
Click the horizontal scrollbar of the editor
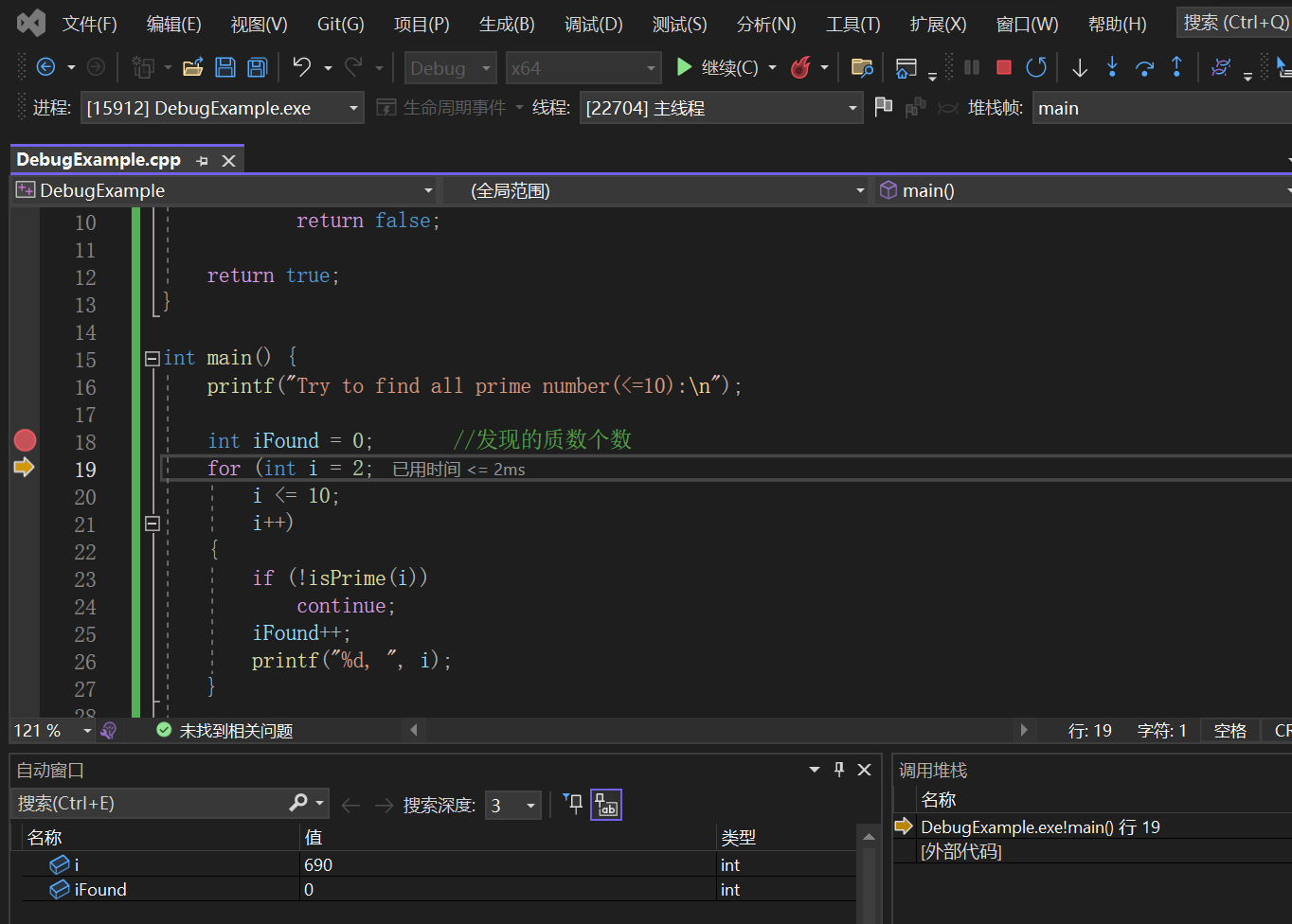(719, 730)
